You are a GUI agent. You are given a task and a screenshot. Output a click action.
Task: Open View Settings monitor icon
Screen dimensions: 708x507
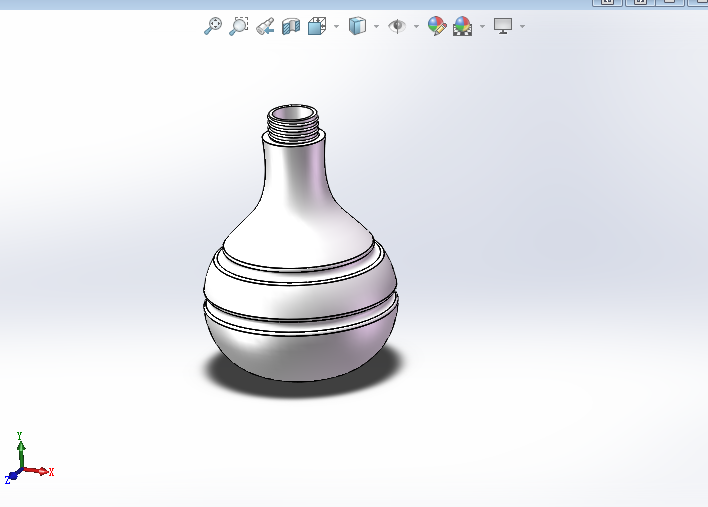point(503,26)
